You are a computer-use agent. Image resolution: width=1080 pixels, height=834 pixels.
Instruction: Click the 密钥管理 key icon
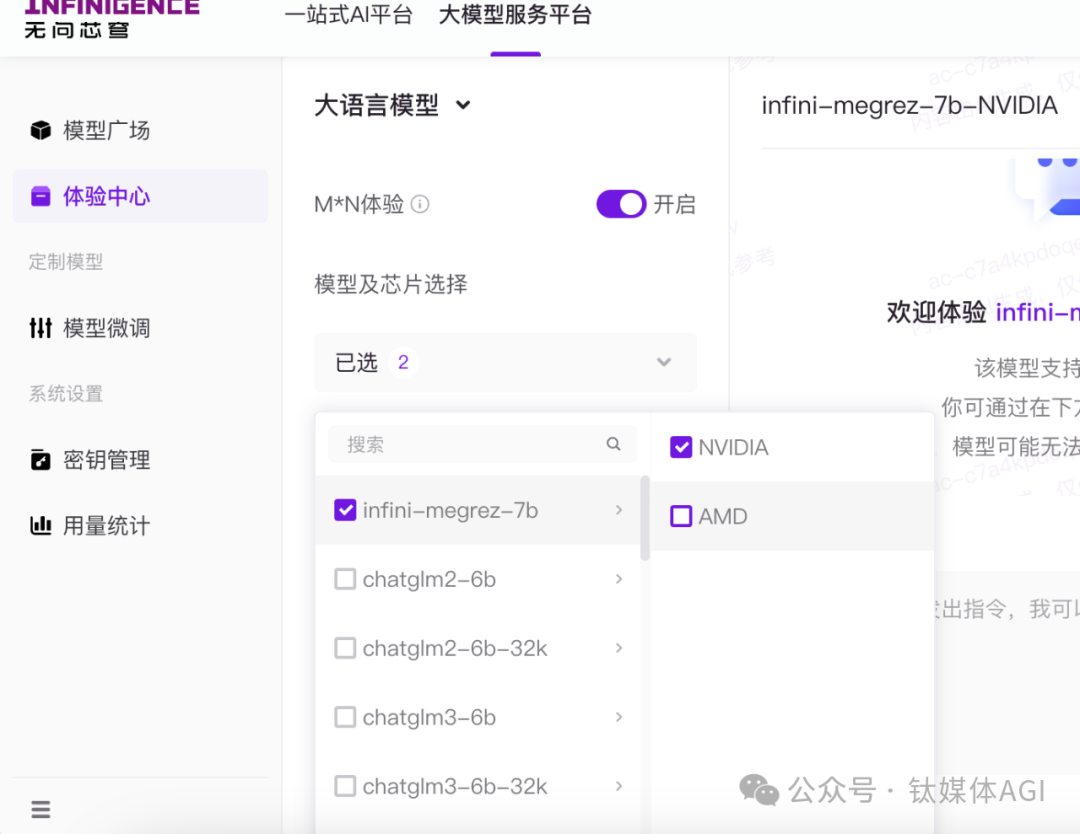40,460
